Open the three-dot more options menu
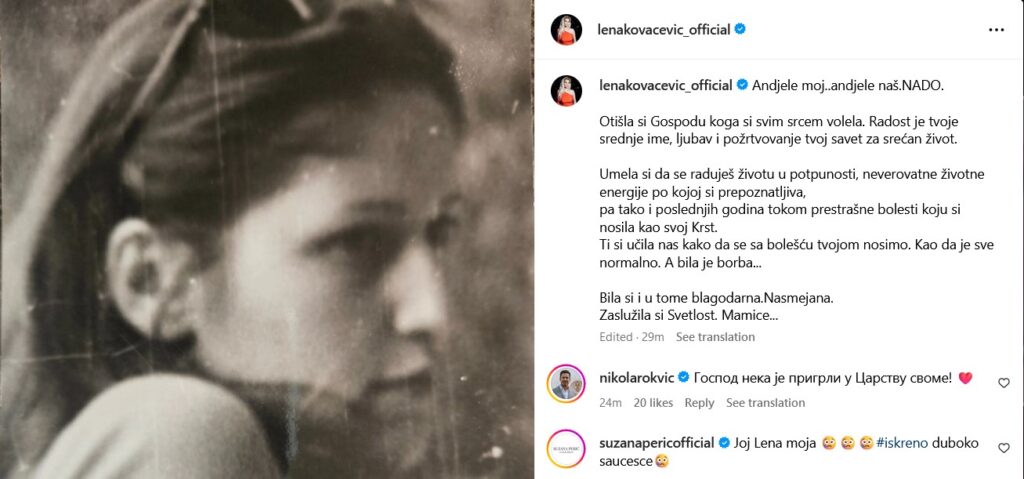1024x479 pixels. 996,30
